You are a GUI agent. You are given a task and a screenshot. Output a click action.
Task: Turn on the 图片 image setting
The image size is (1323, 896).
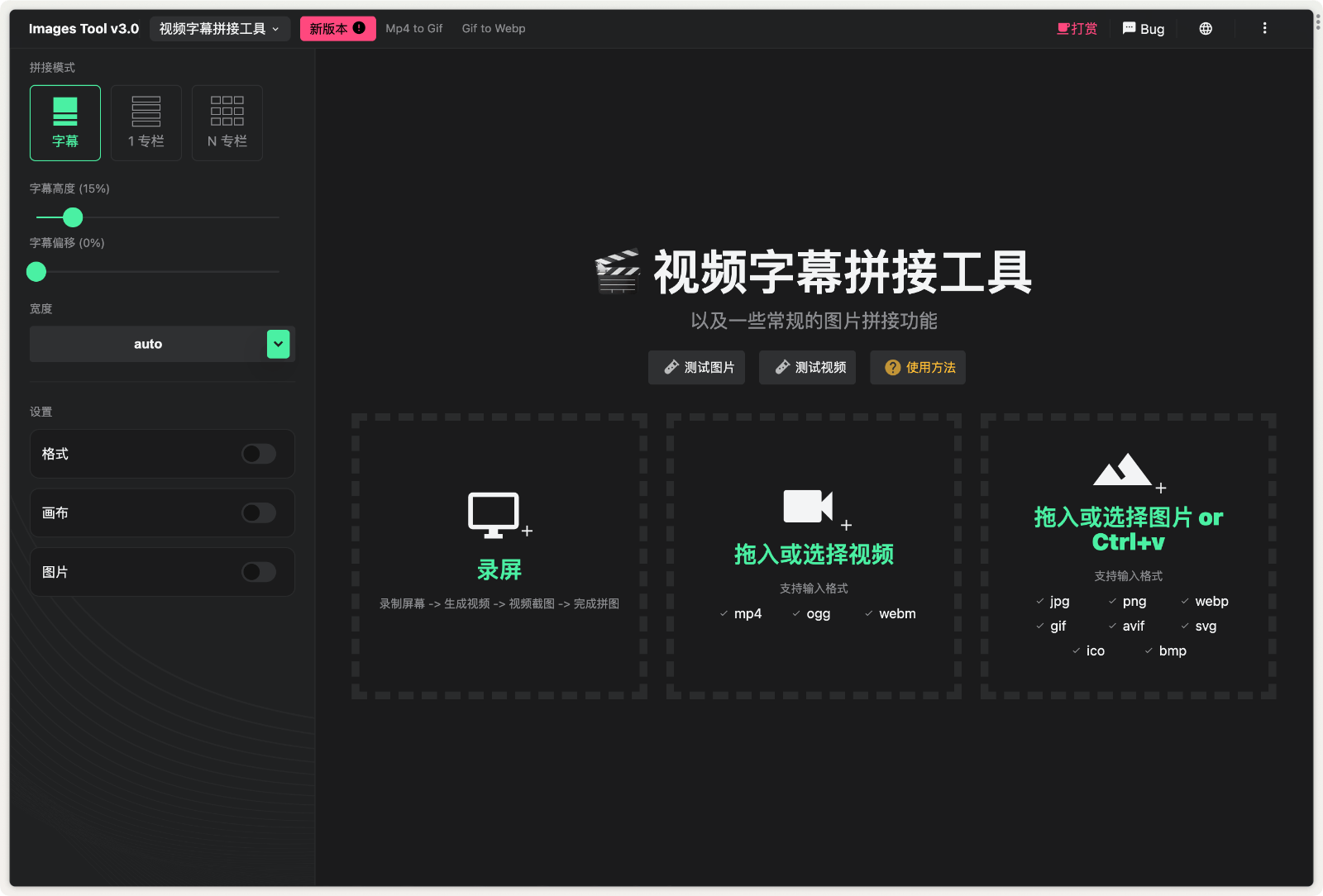click(x=259, y=572)
